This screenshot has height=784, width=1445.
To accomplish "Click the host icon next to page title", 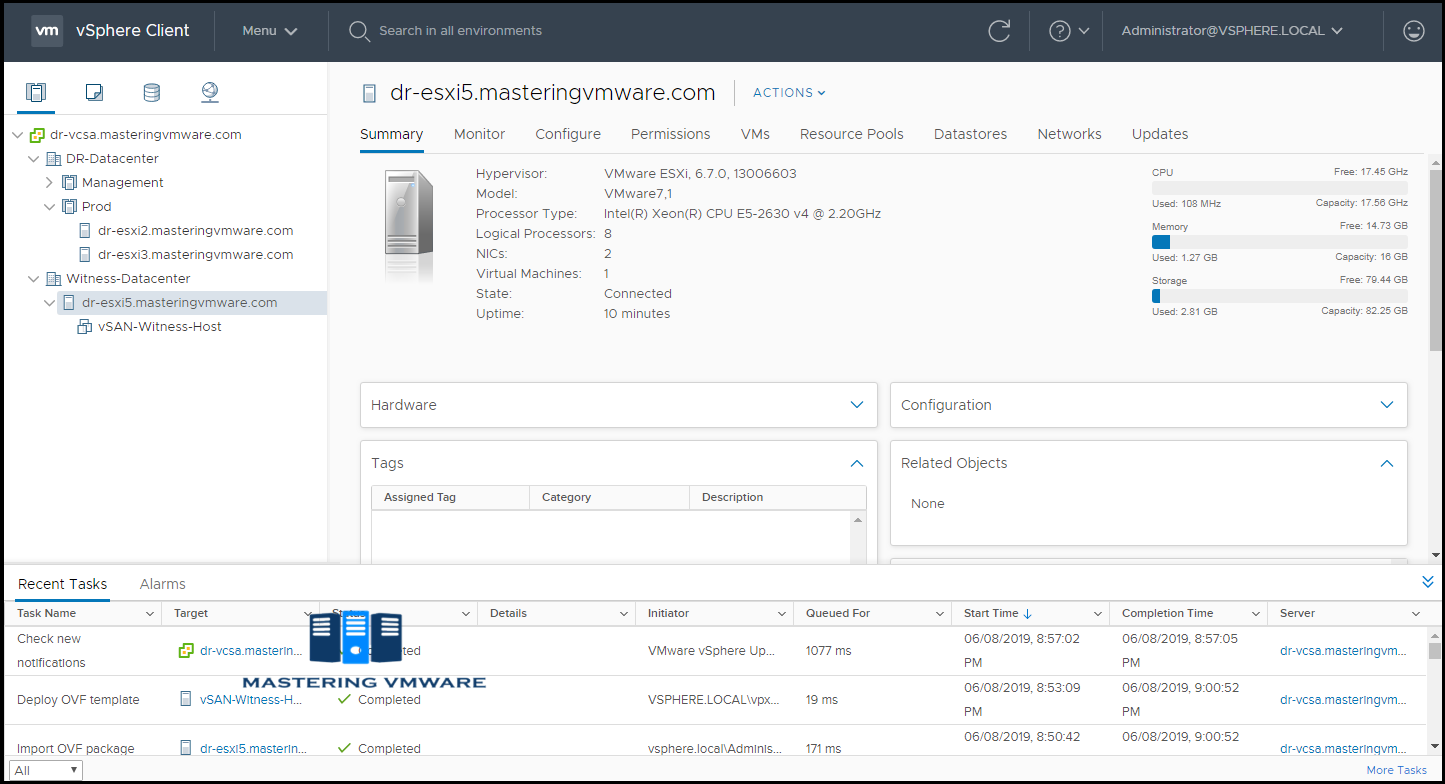I will pos(370,93).
